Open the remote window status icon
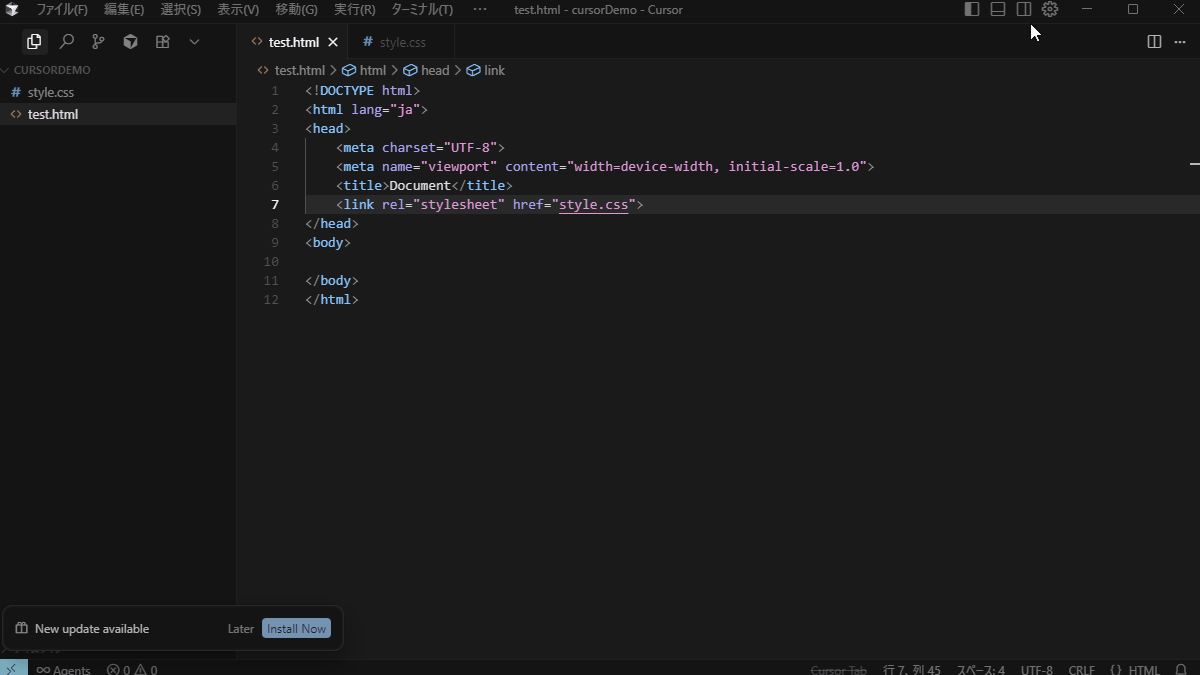Screen dimensions: 1200x675 point(13,668)
